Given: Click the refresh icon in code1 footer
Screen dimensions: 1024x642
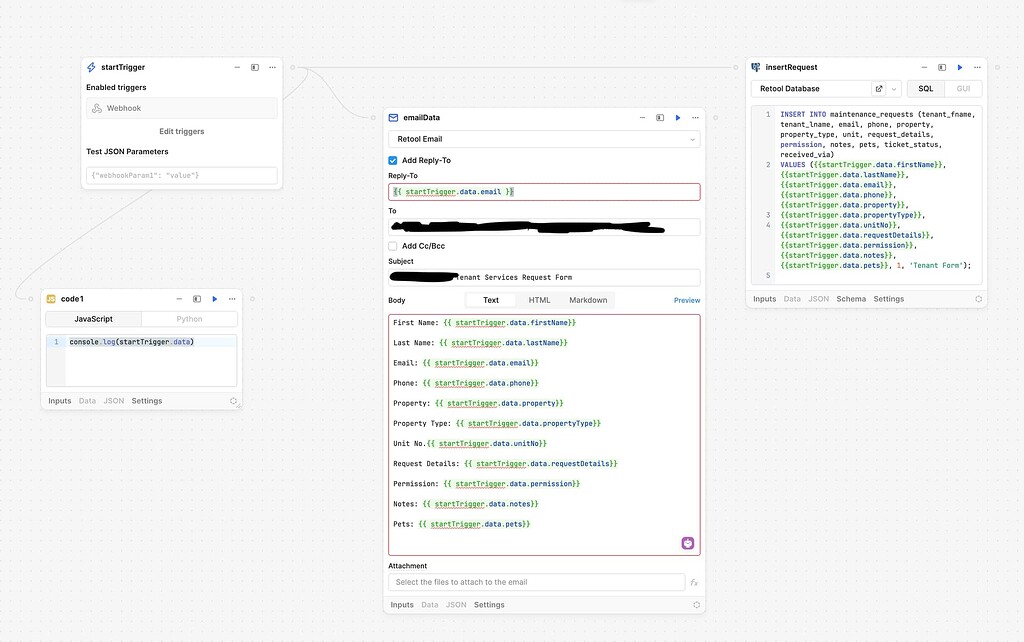Looking at the screenshot, I should pyautogui.click(x=233, y=400).
